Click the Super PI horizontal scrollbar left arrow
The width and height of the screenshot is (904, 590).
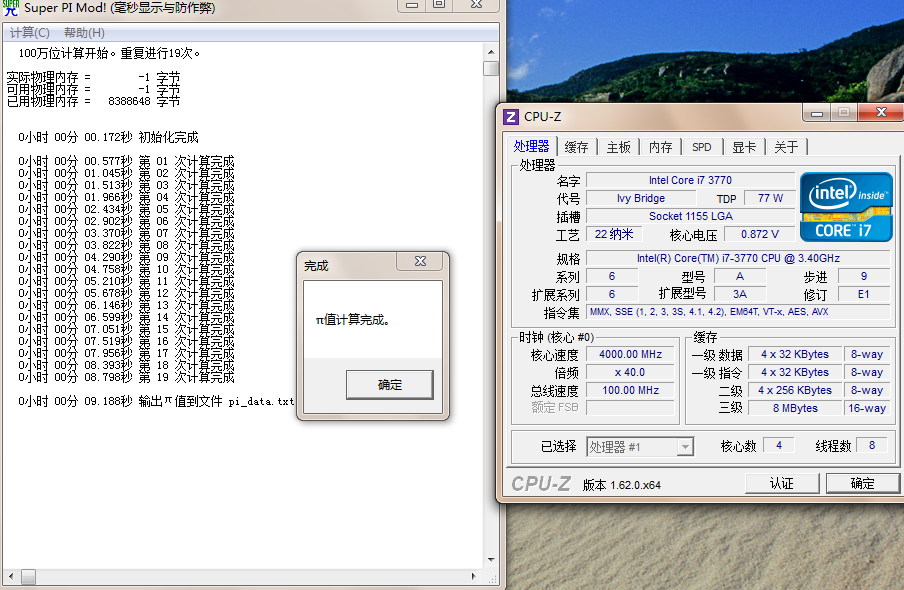pyautogui.click(x=10, y=576)
